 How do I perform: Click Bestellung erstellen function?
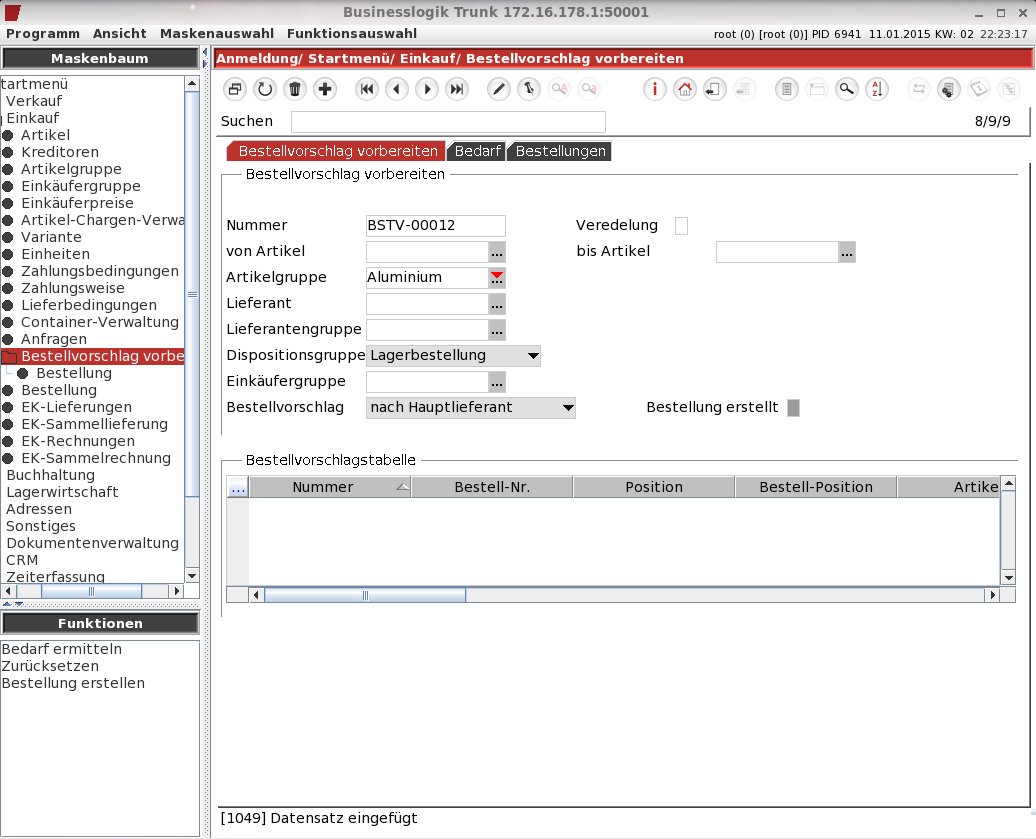tap(73, 684)
